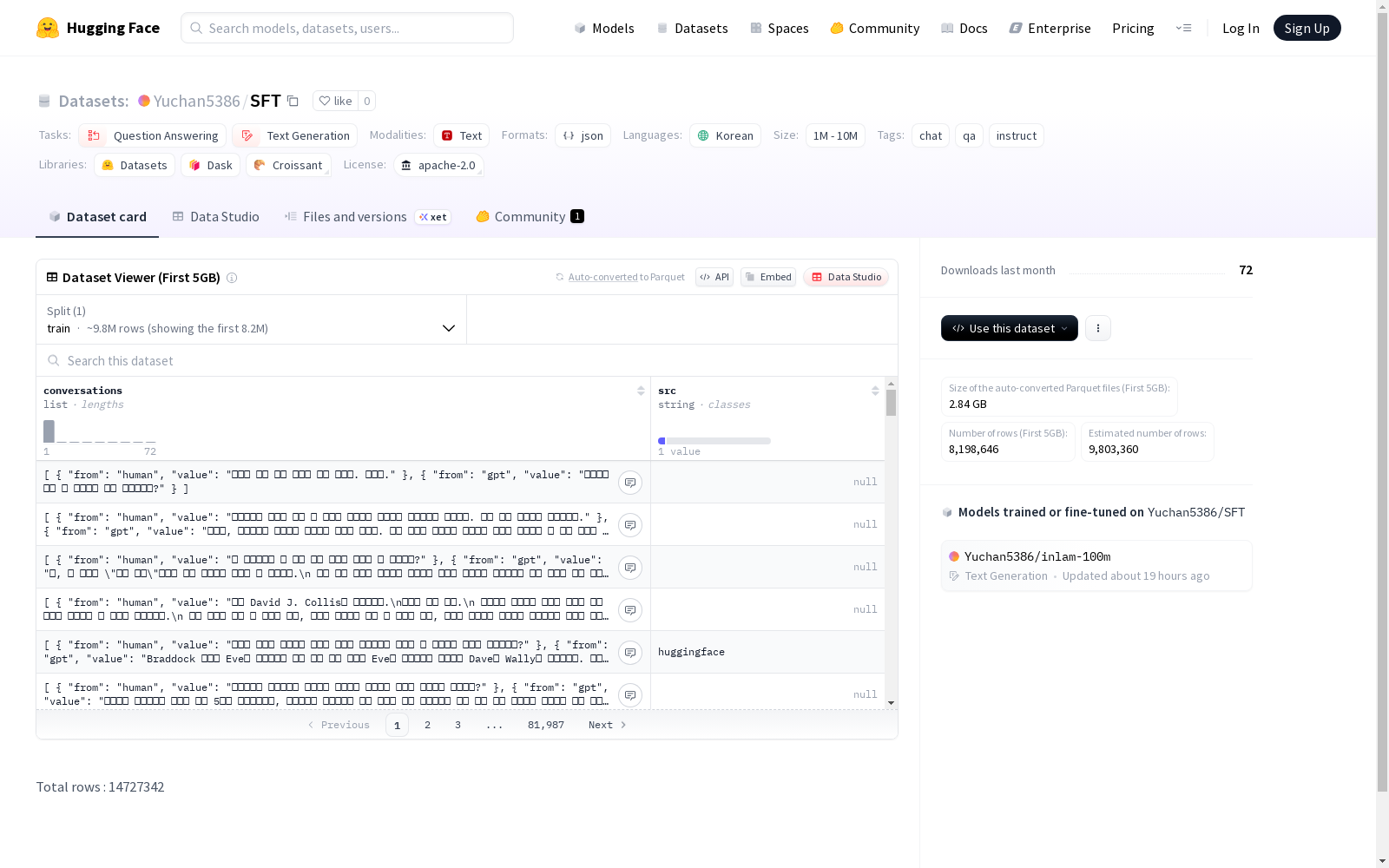Screen dimensions: 1389x868
Task: Open comment icon on the first conversation row
Action: click(x=630, y=483)
